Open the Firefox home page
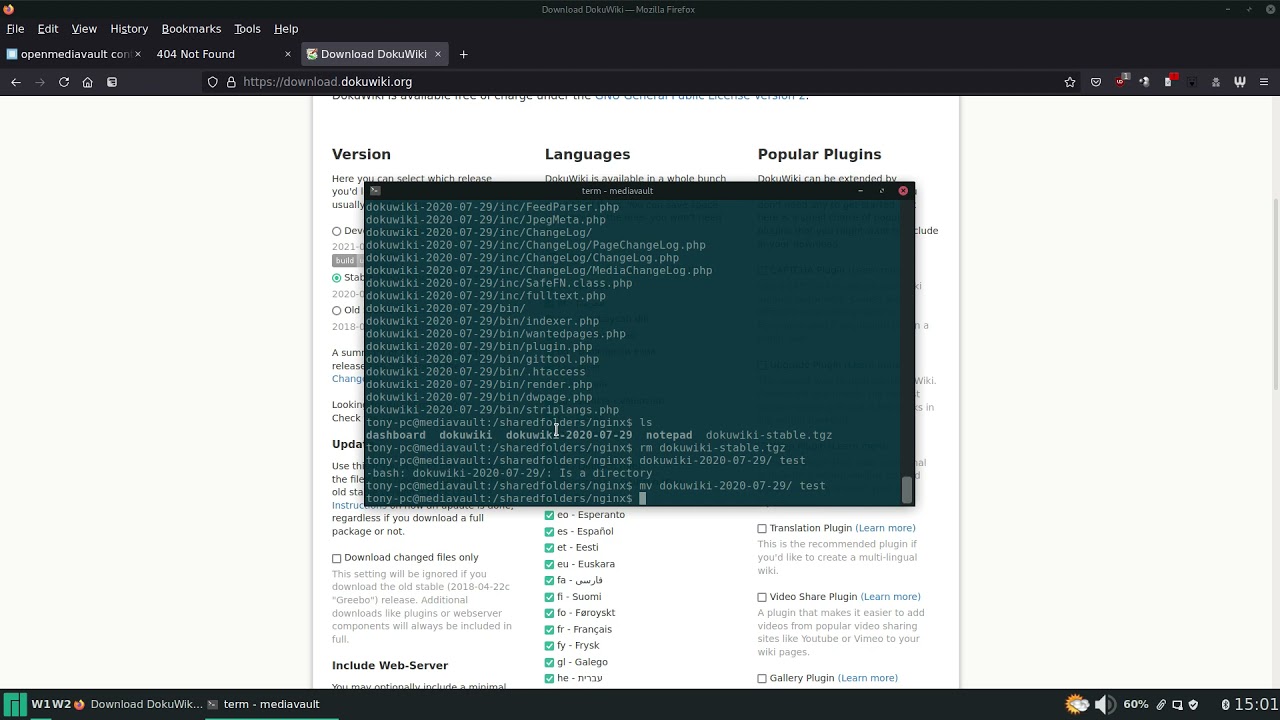Viewport: 1280px width, 720px height. pyautogui.click(x=88, y=82)
